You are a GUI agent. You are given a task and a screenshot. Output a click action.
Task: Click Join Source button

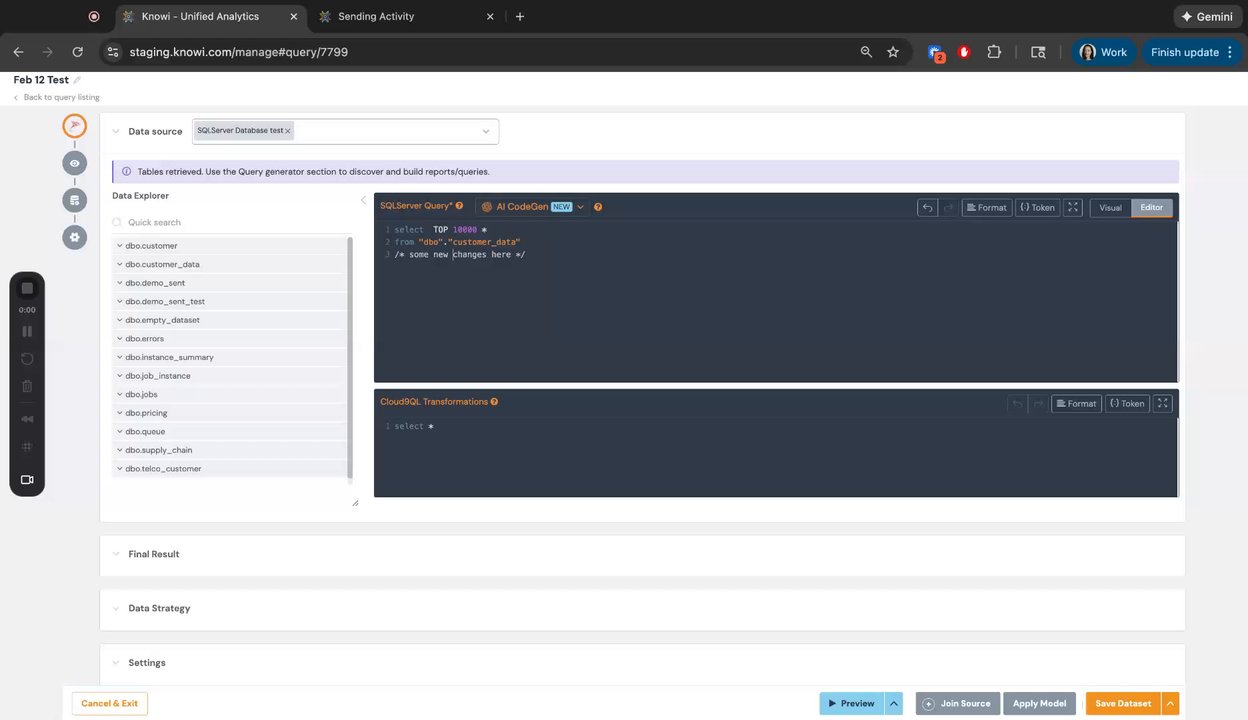click(958, 704)
